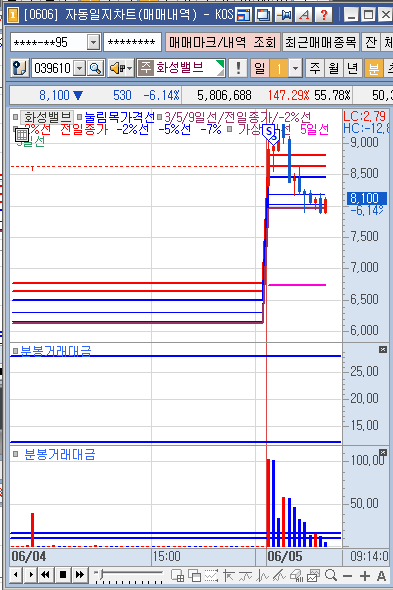
Task: Open help with the question mark icon
Action: (324, 15)
